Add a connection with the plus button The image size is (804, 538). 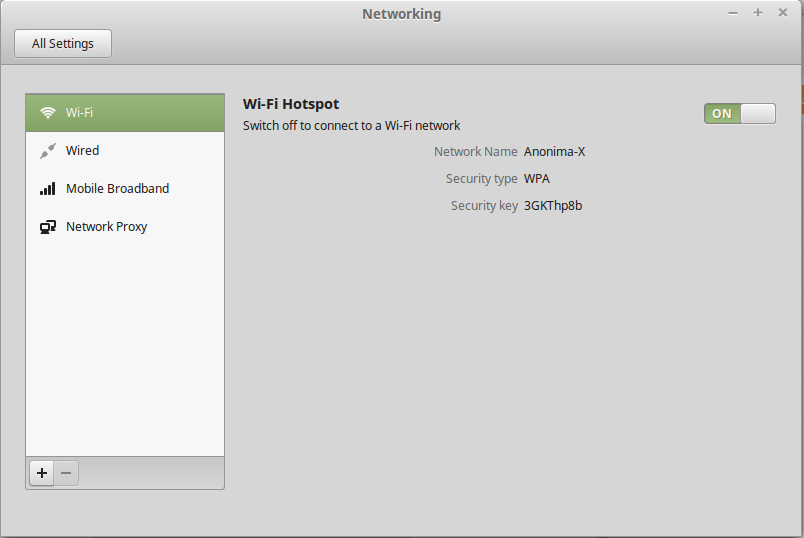(41, 473)
